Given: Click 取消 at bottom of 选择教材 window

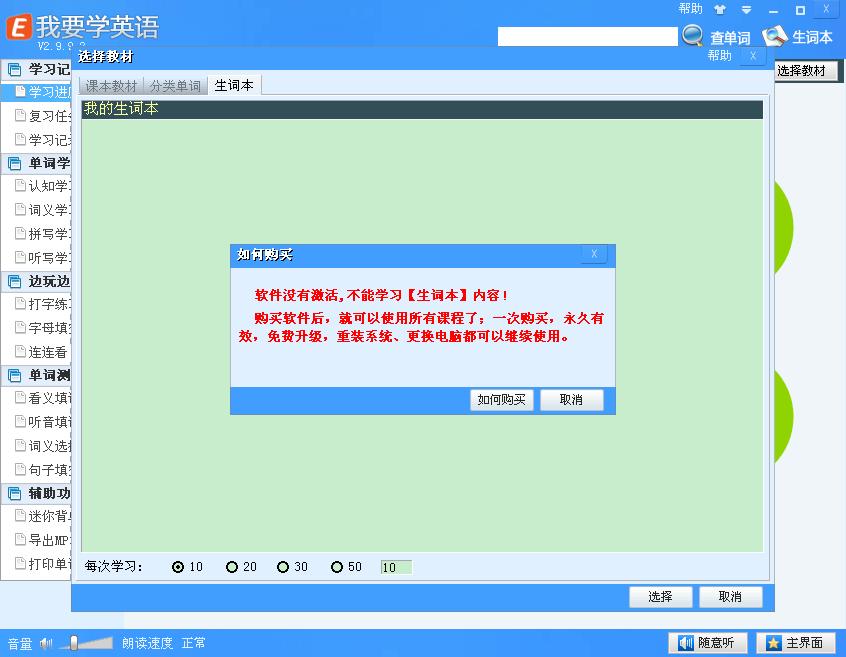Looking at the screenshot, I should tap(731, 597).
